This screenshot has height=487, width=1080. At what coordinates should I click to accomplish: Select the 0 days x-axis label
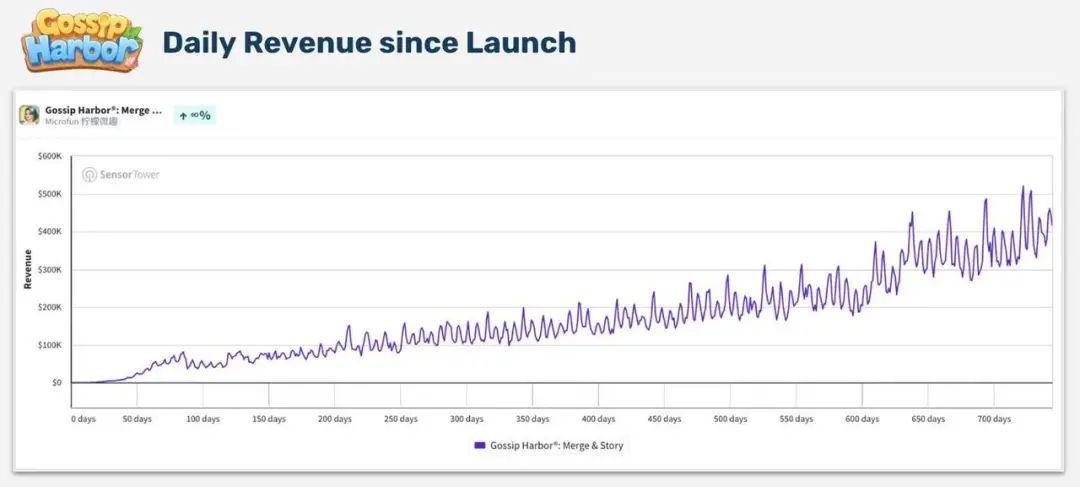(x=84, y=419)
